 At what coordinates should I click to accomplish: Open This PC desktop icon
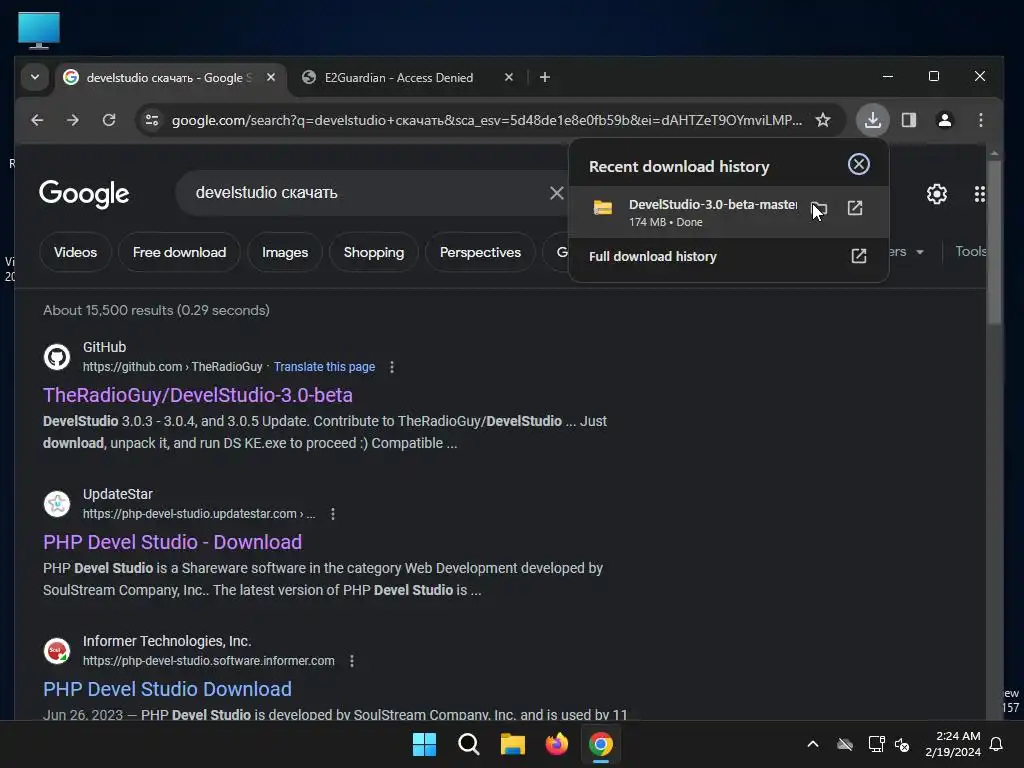click(39, 29)
